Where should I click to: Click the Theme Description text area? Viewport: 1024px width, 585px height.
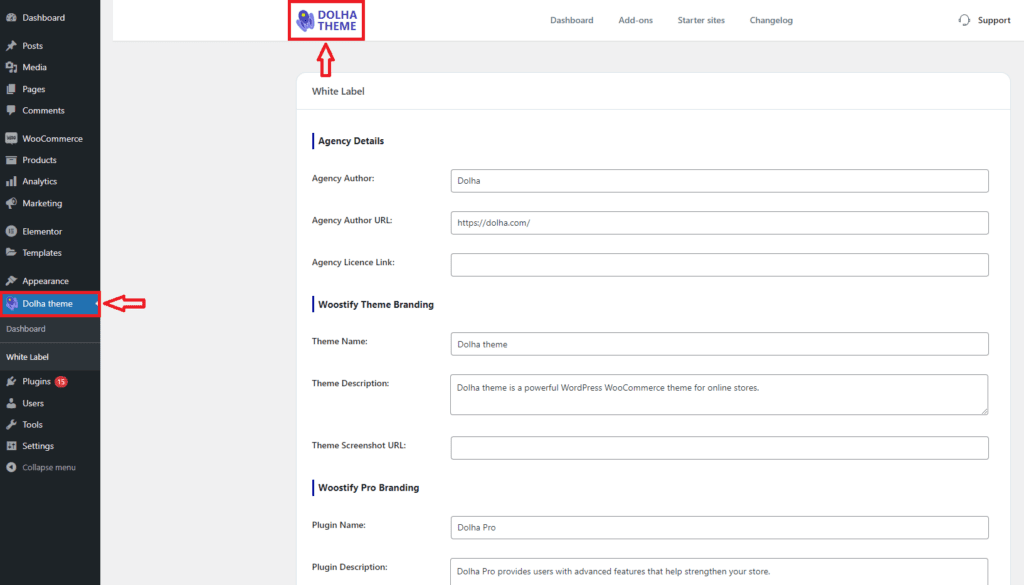pos(719,394)
